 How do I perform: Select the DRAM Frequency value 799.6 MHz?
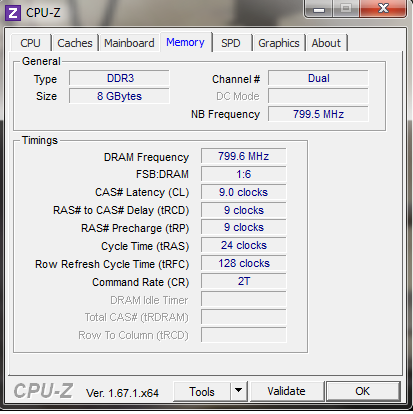(x=244, y=156)
